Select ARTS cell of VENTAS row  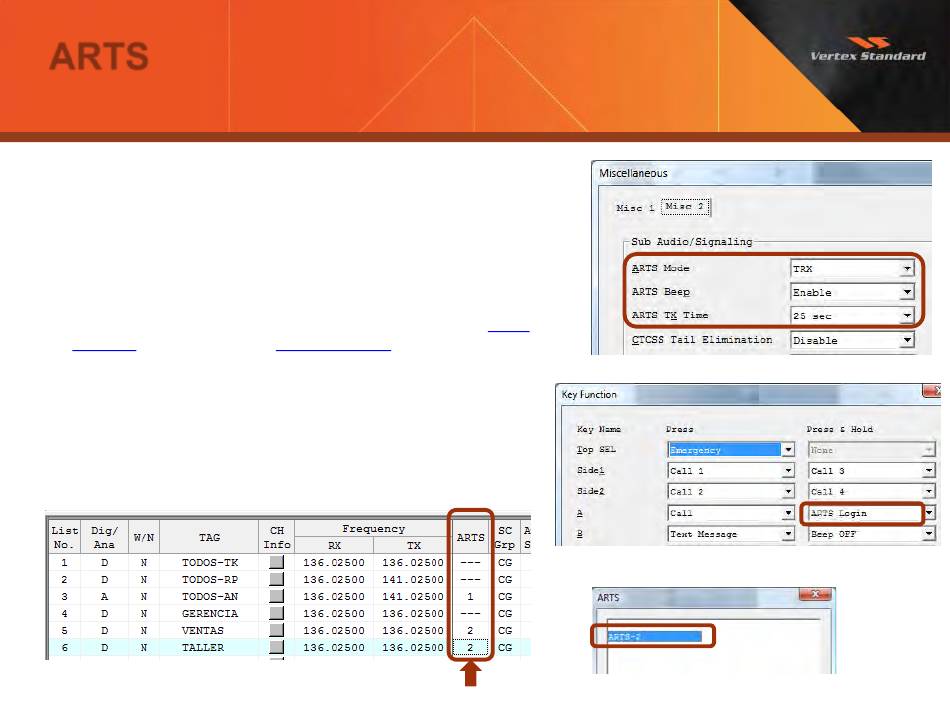(x=470, y=631)
